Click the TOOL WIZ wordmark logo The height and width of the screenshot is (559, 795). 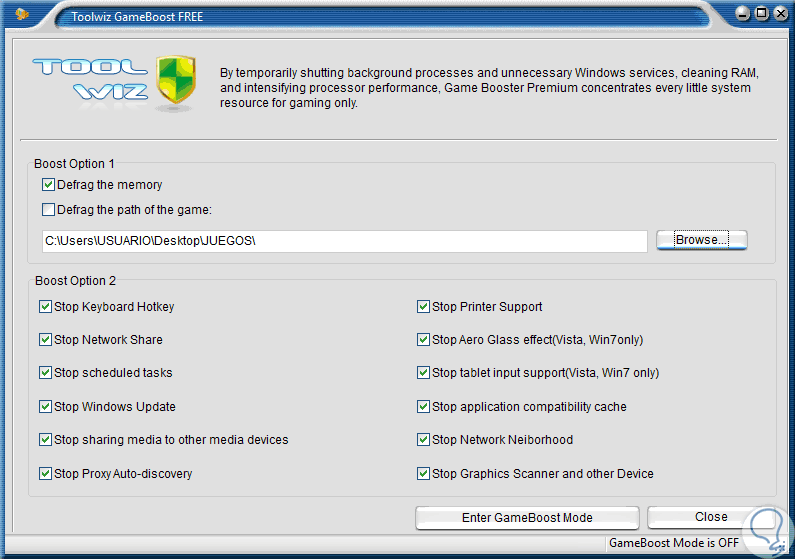(x=90, y=79)
